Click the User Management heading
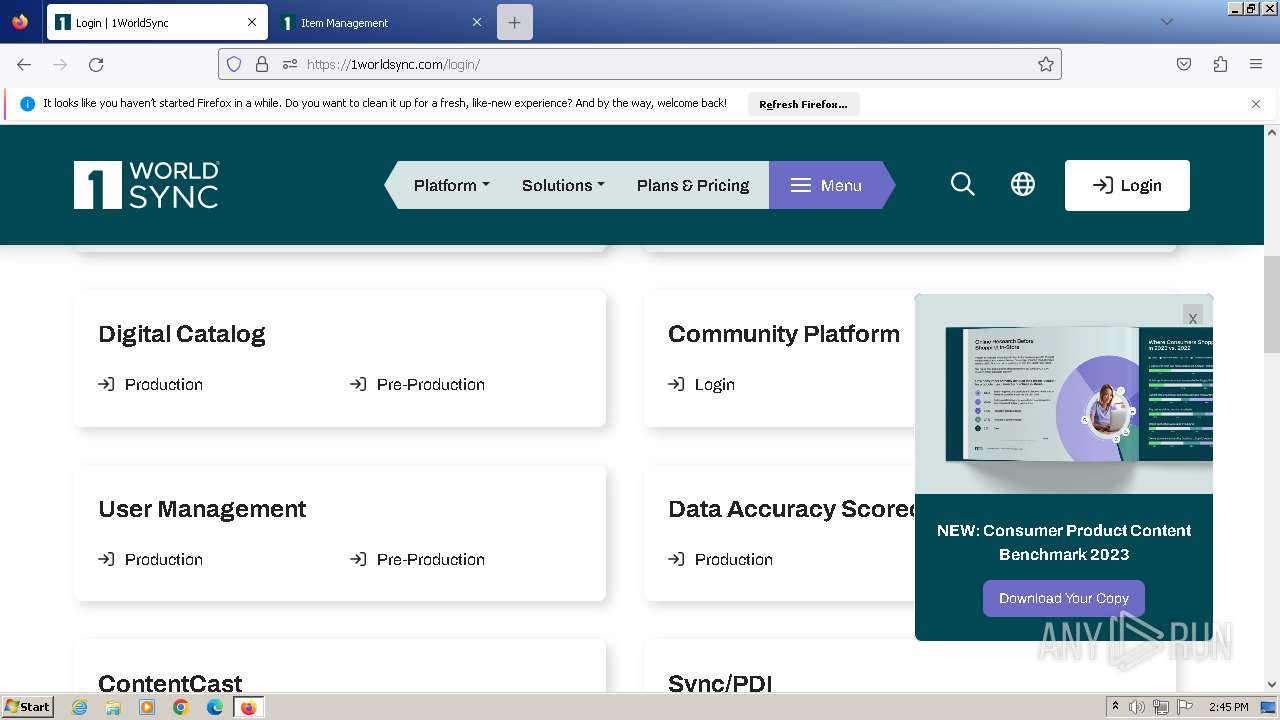Screen dimensions: 1280x720 click(x=202, y=509)
